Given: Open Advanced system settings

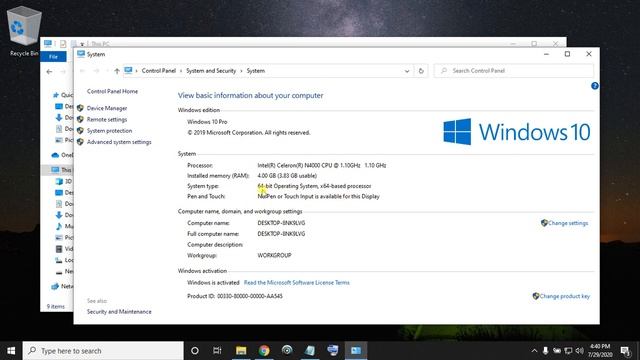Looking at the screenshot, I should (x=119, y=142).
